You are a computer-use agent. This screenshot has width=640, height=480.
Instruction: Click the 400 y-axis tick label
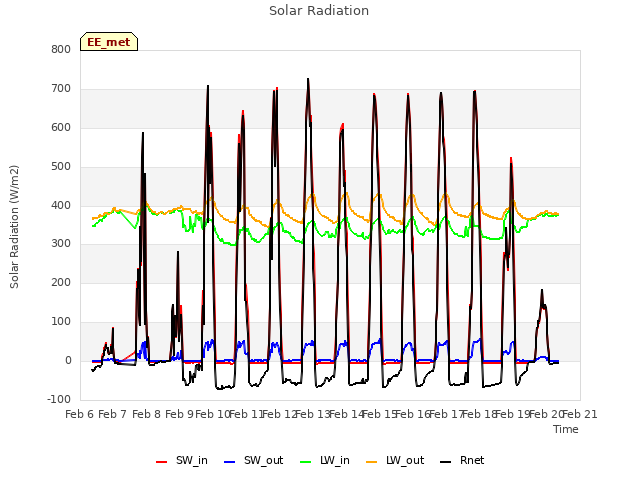[x=61, y=206]
